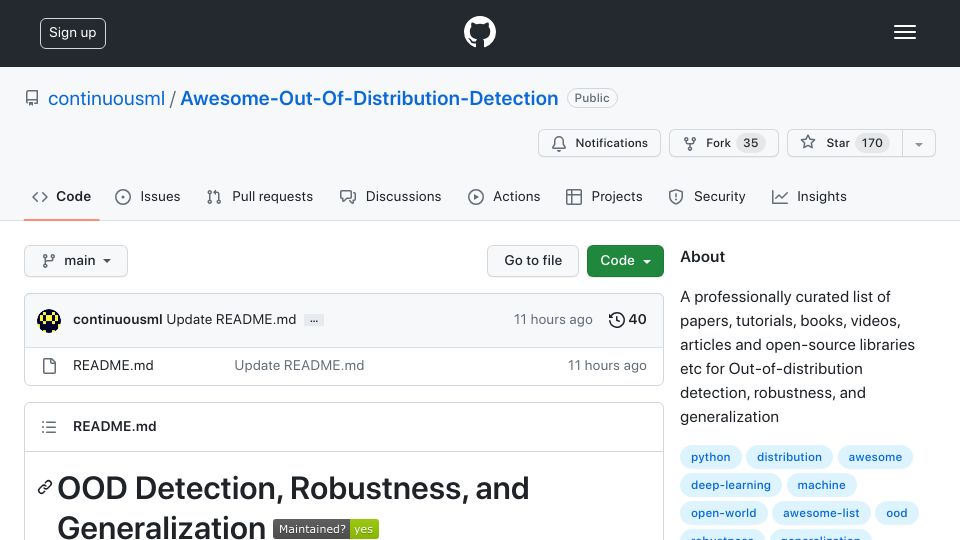Image resolution: width=960 pixels, height=540 pixels.
Task: Select python topic tag
Action: (x=710, y=457)
